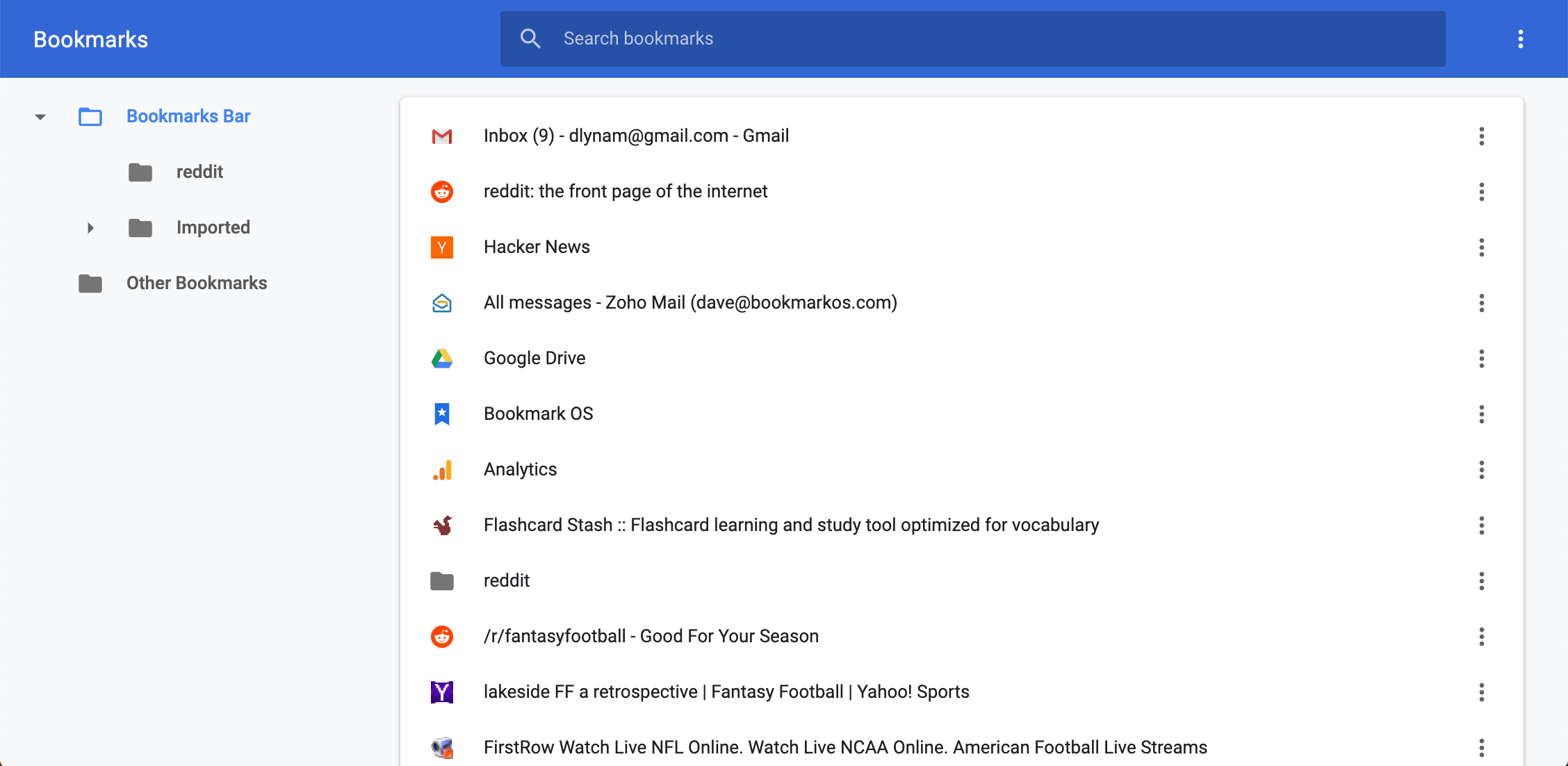Open the /r/fantasyfootball bookmark

[651, 636]
